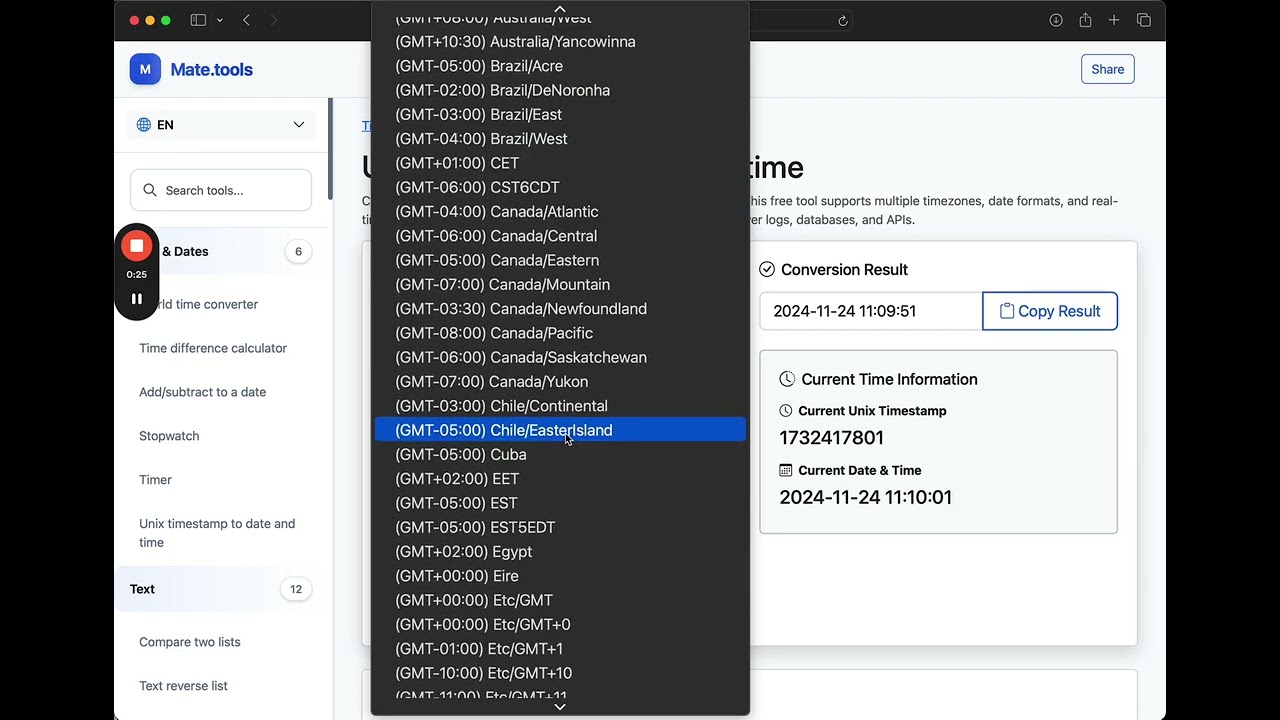Open the Time difference calculator link
The width and height of the screenshot is (1280, 720).
213,348
